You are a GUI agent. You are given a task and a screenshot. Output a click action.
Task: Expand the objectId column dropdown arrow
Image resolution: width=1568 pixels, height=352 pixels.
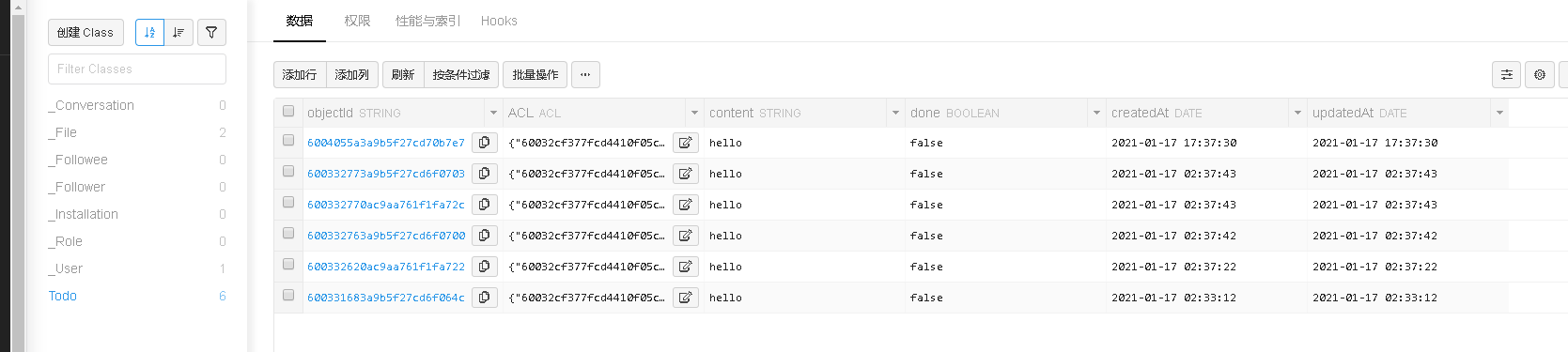(493, 113)
